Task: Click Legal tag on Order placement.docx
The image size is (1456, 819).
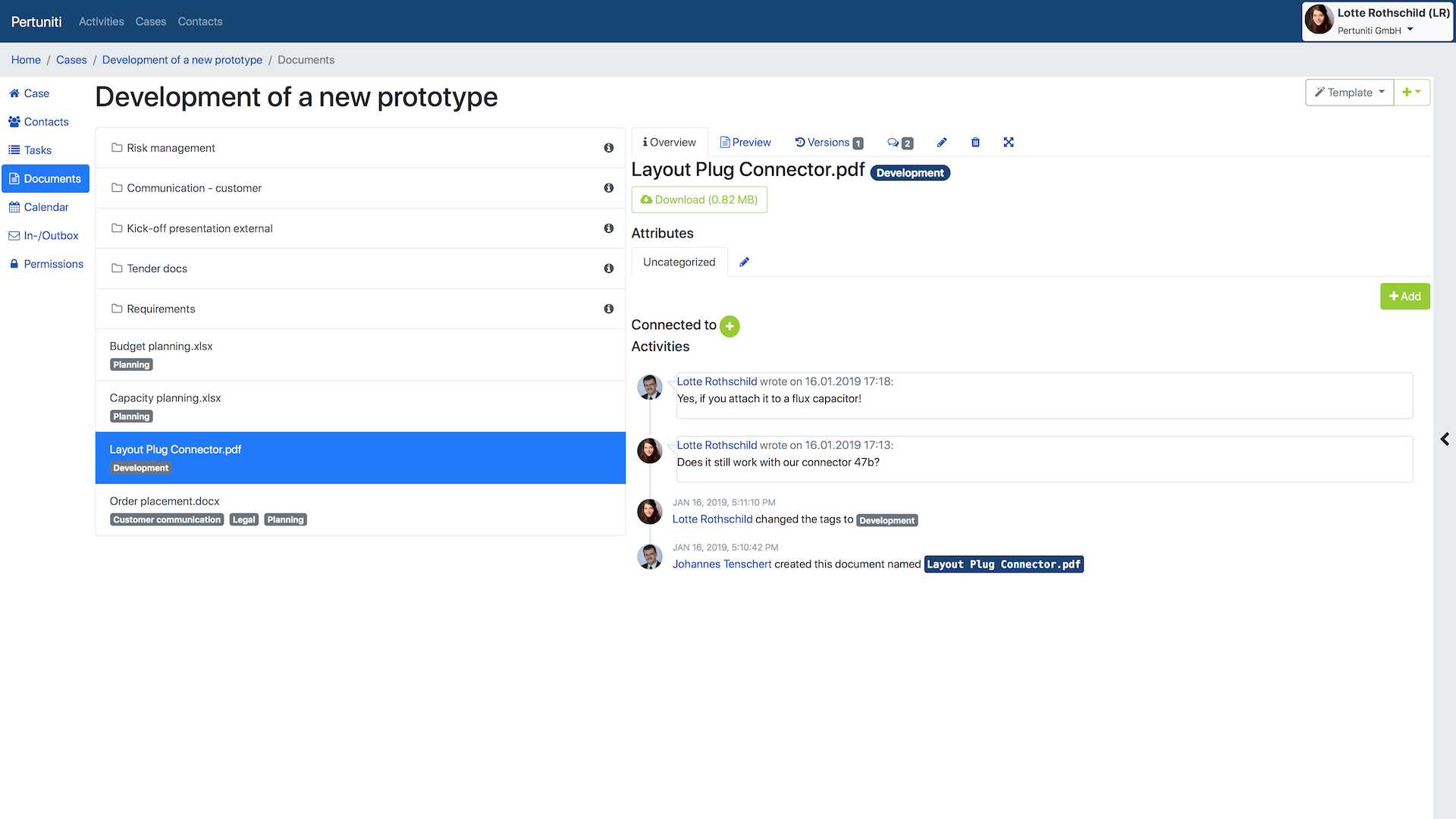Action: pos(244,520)
